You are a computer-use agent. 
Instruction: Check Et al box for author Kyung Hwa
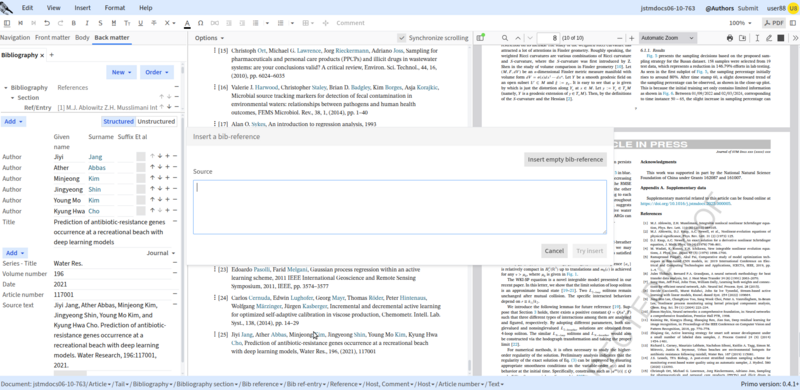[141, 211]
